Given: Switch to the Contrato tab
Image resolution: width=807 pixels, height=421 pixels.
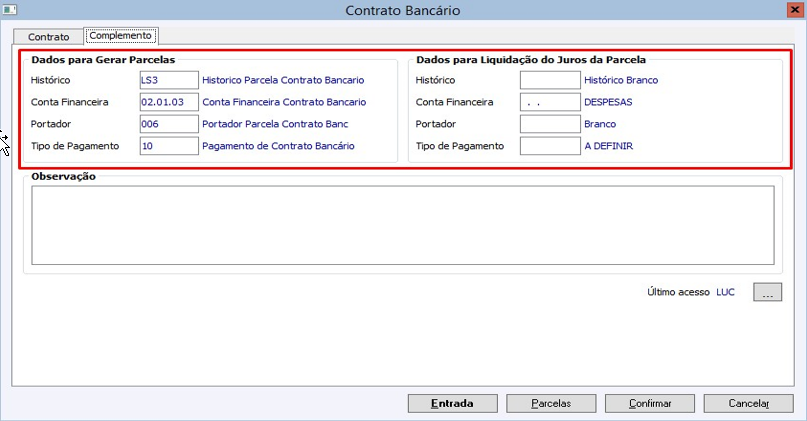Looking at the screenshot, I should click(x=48, y=37).
